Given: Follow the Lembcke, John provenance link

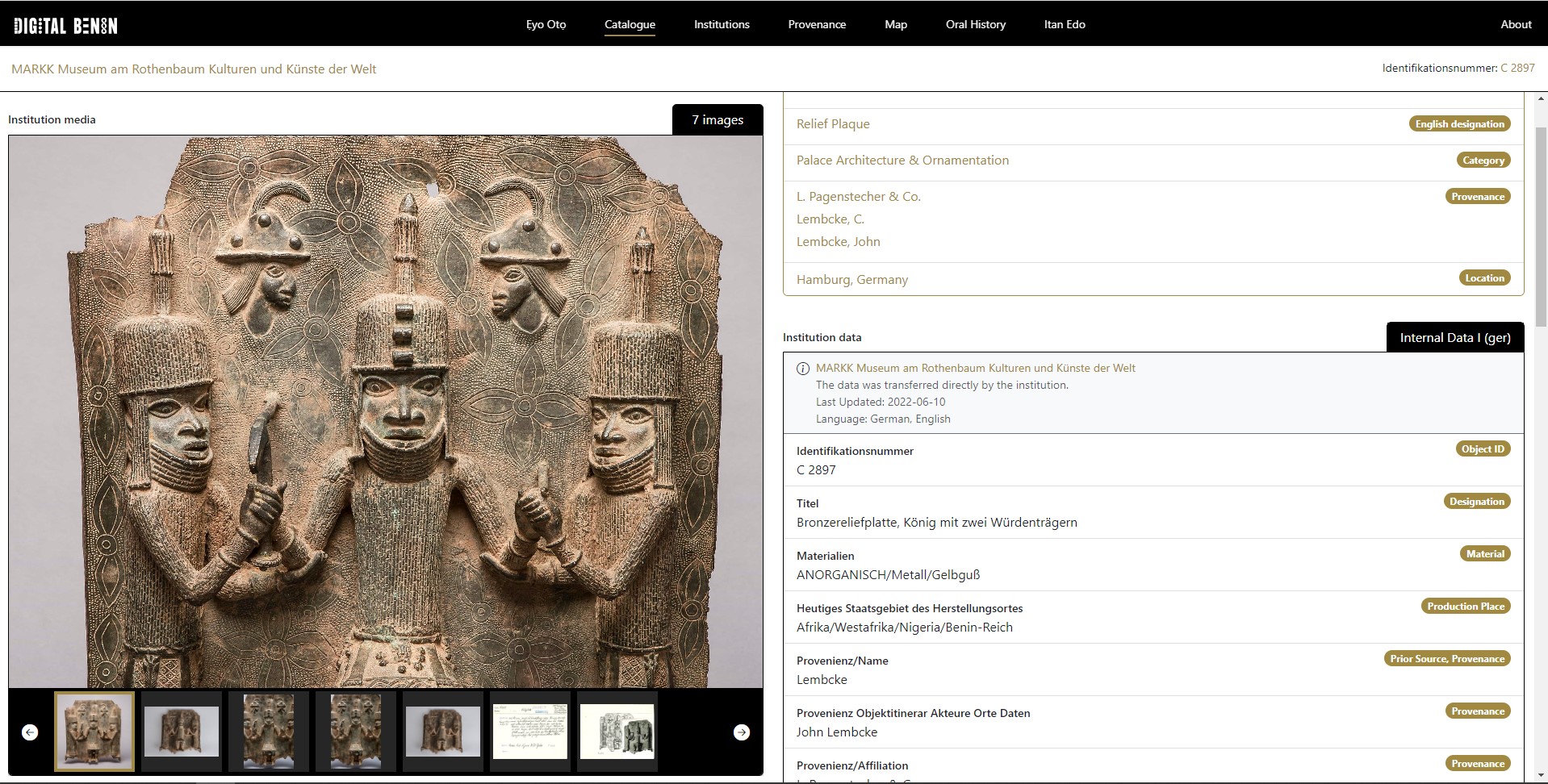Looking at the screenshot, I should [838, 242].
